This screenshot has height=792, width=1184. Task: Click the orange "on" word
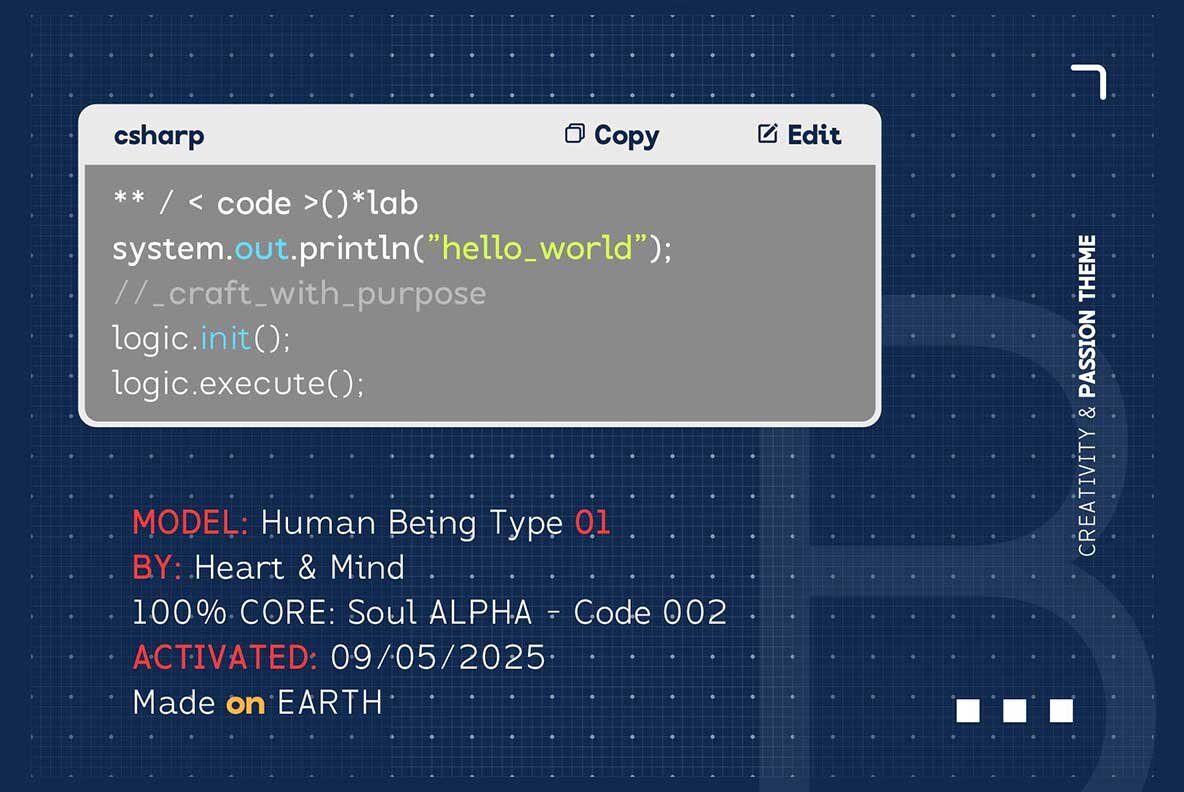[245, 703]
